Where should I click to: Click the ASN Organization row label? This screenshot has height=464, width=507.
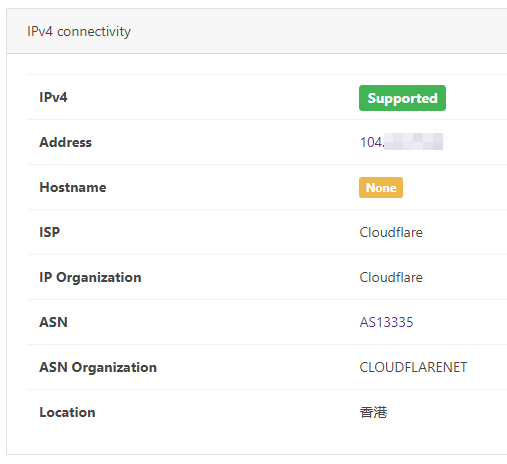(x=98, y=368)
